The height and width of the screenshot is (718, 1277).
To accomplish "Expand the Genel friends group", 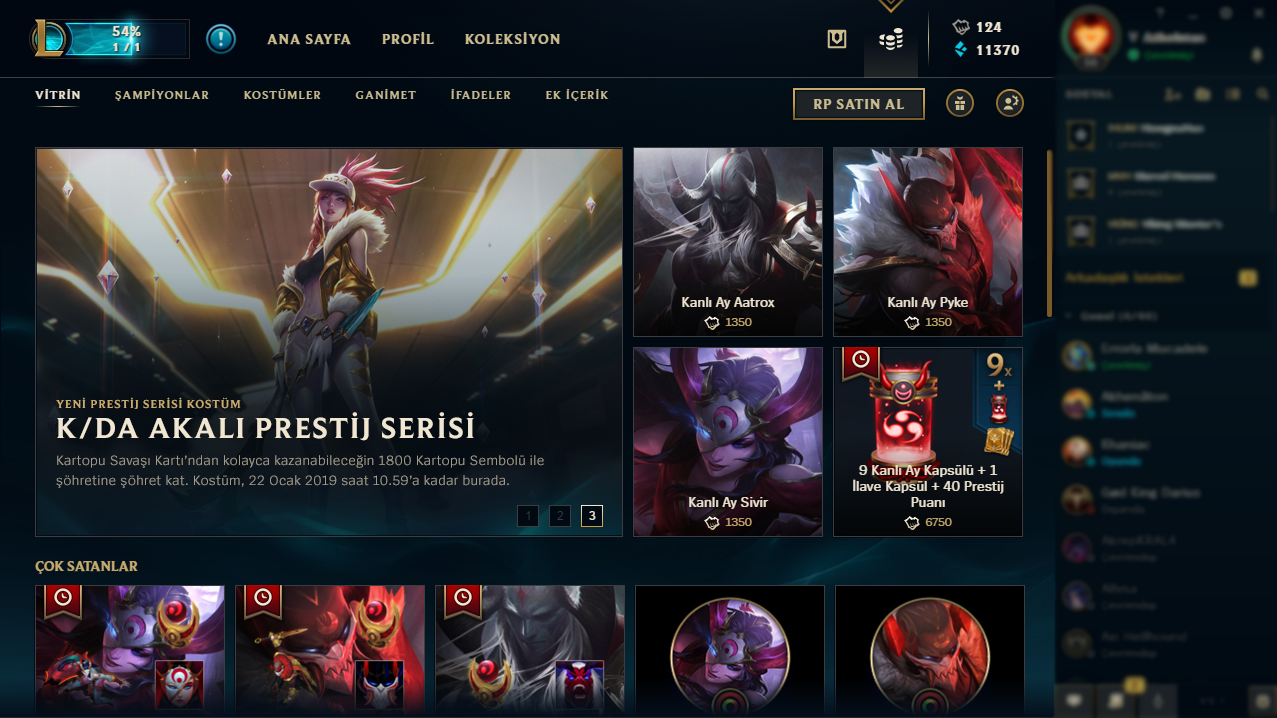I will pos(1110,316).
